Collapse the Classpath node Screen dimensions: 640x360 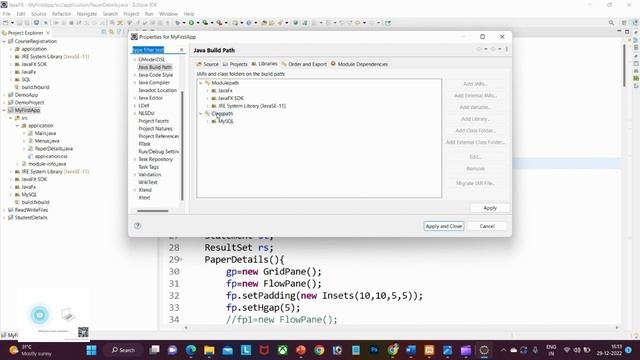pos(200,113)
